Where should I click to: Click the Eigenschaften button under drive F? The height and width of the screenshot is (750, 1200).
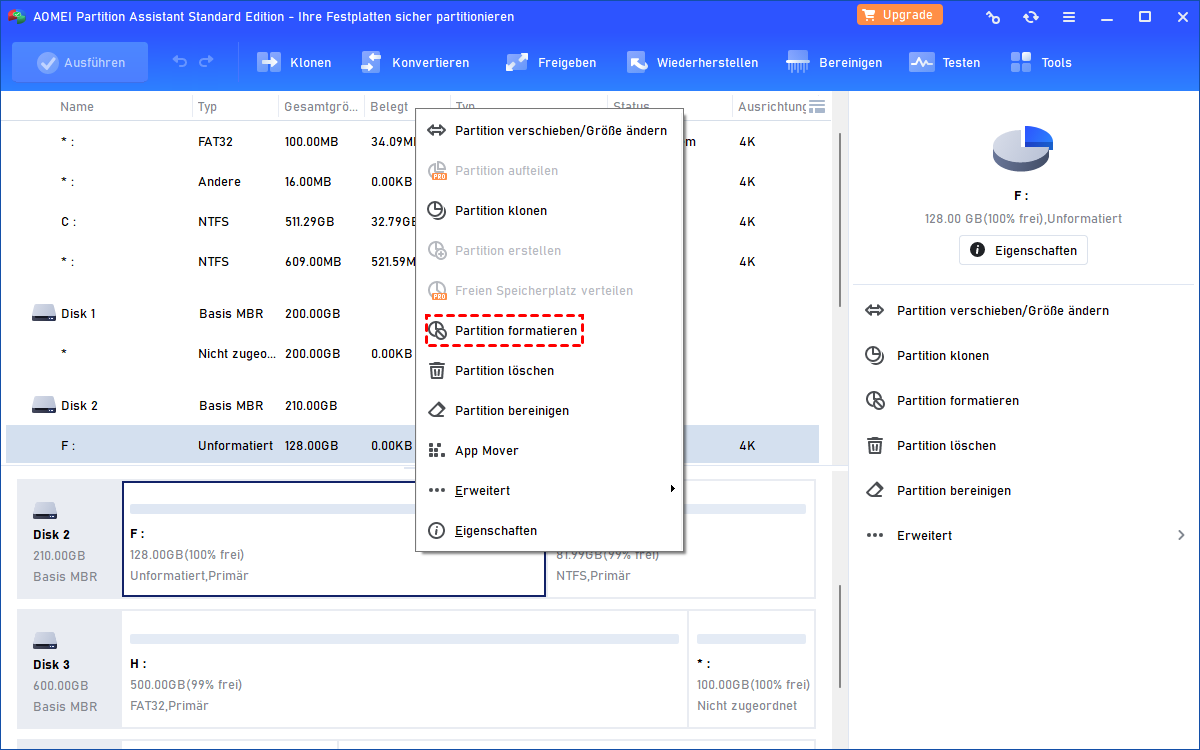tap(1023, 250)
